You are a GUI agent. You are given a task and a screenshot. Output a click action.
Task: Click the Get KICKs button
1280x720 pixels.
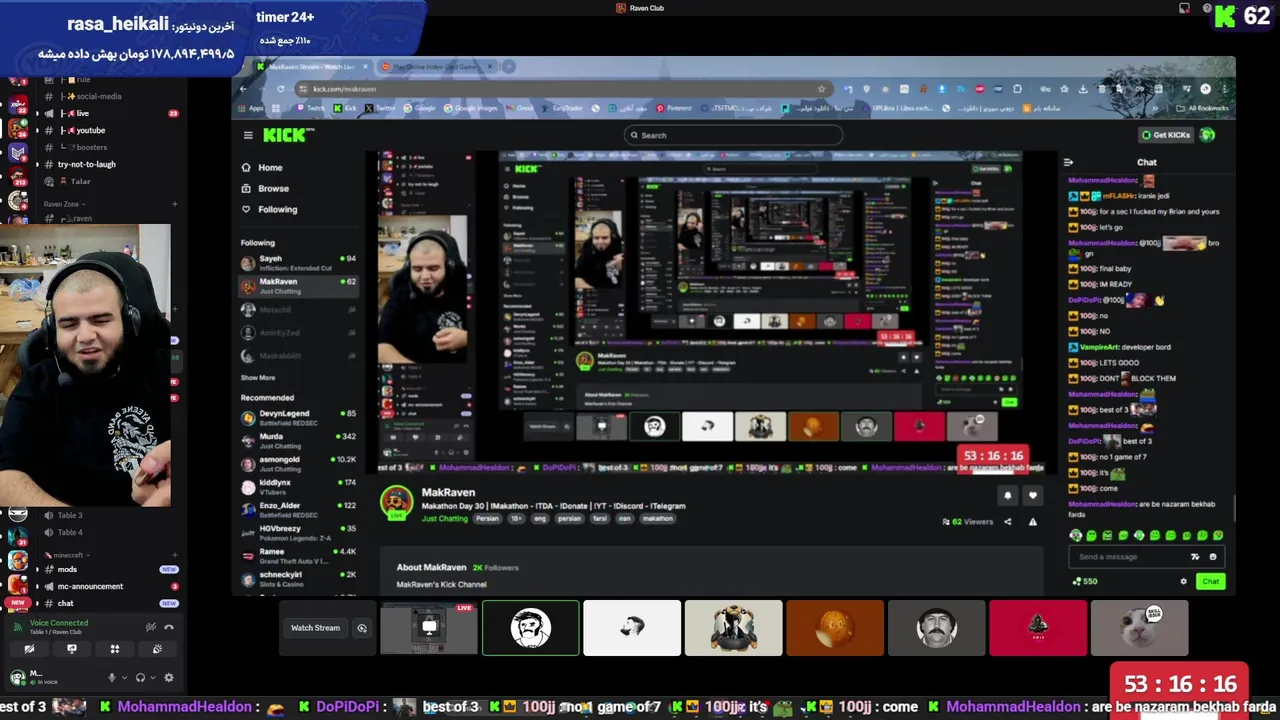(1166, 135)
